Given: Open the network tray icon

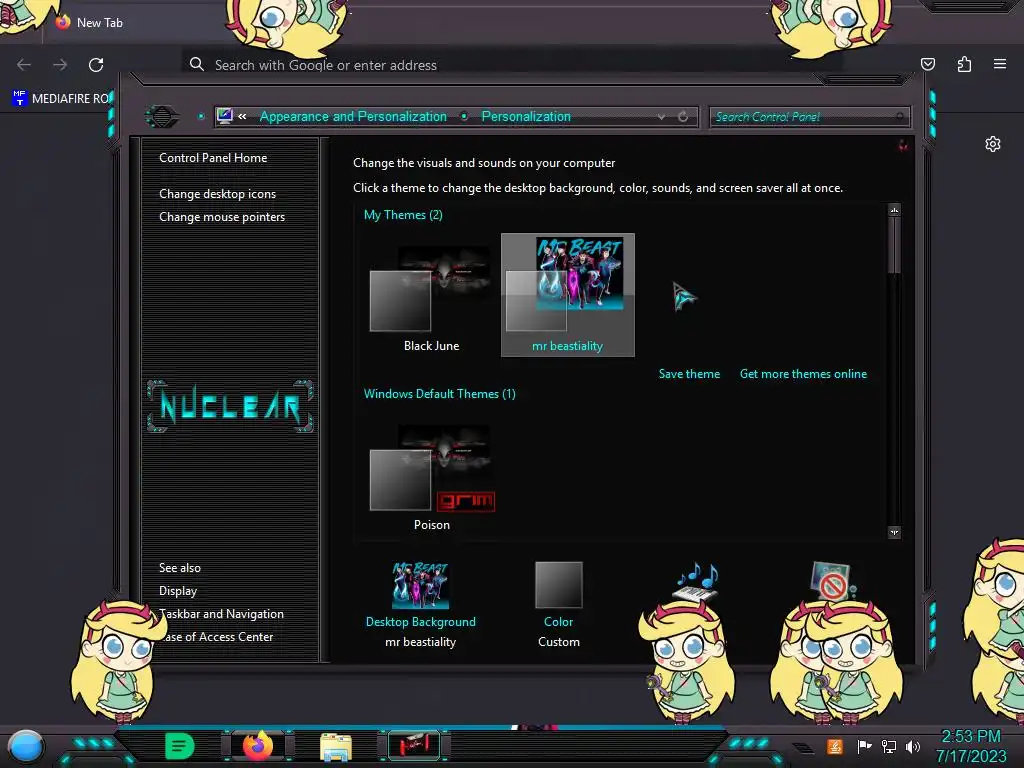Looking at the screenshot, I should pyautogui.click(x=889, y=746).
